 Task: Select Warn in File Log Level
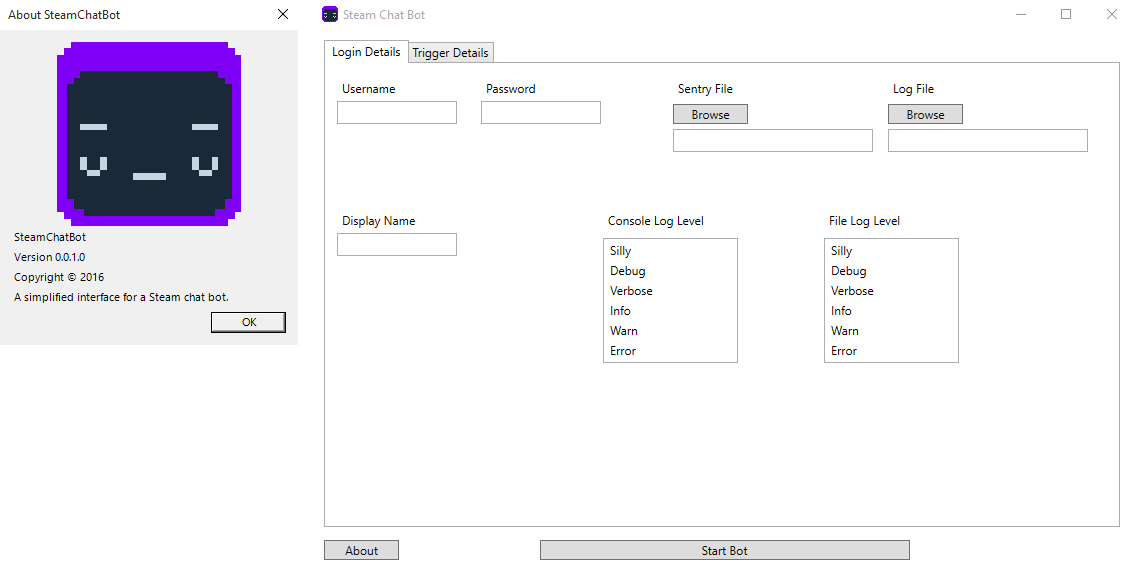891,331
